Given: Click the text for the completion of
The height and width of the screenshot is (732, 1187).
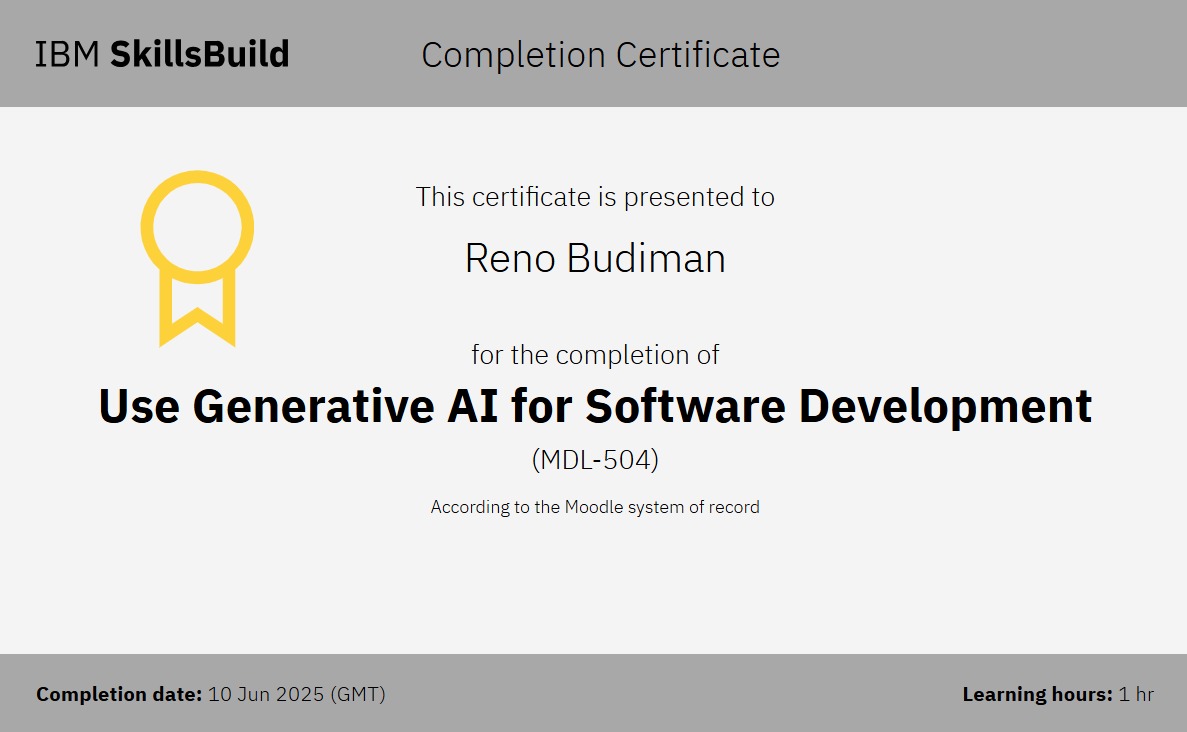Looking at the screenshot, I should point(595,354).
